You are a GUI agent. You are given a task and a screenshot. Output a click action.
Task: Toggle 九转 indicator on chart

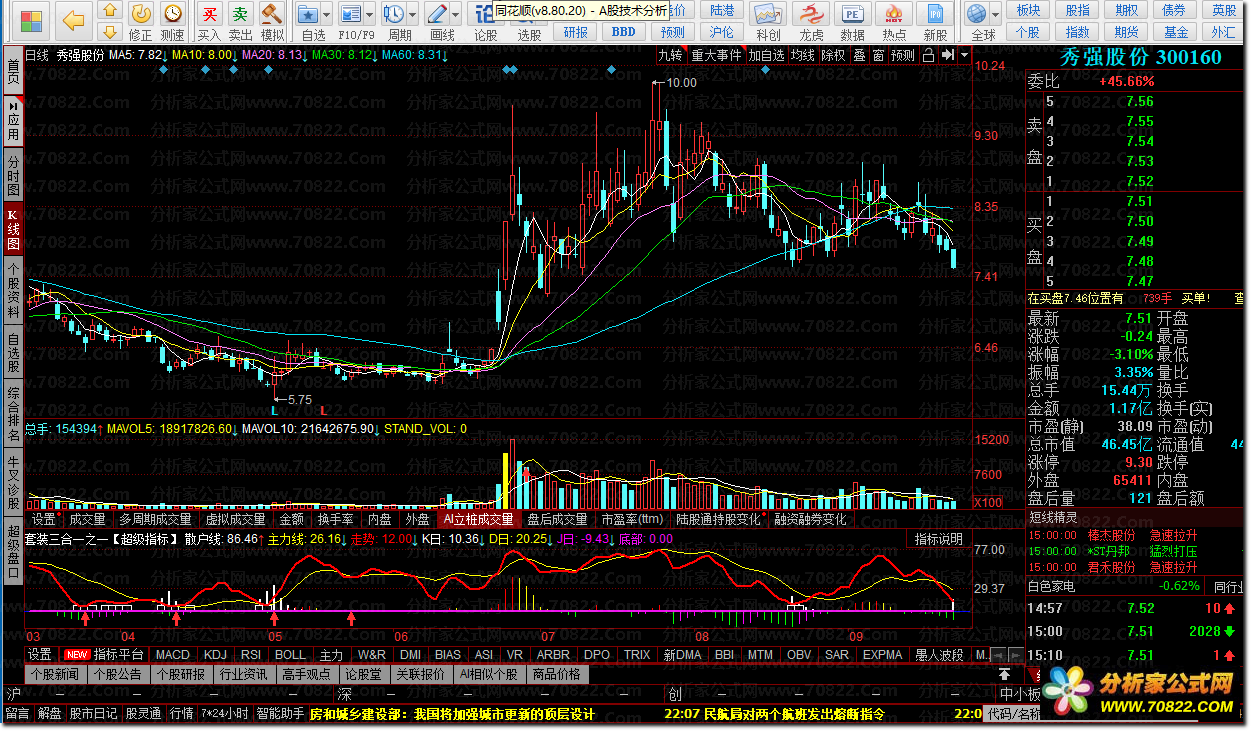670,55
